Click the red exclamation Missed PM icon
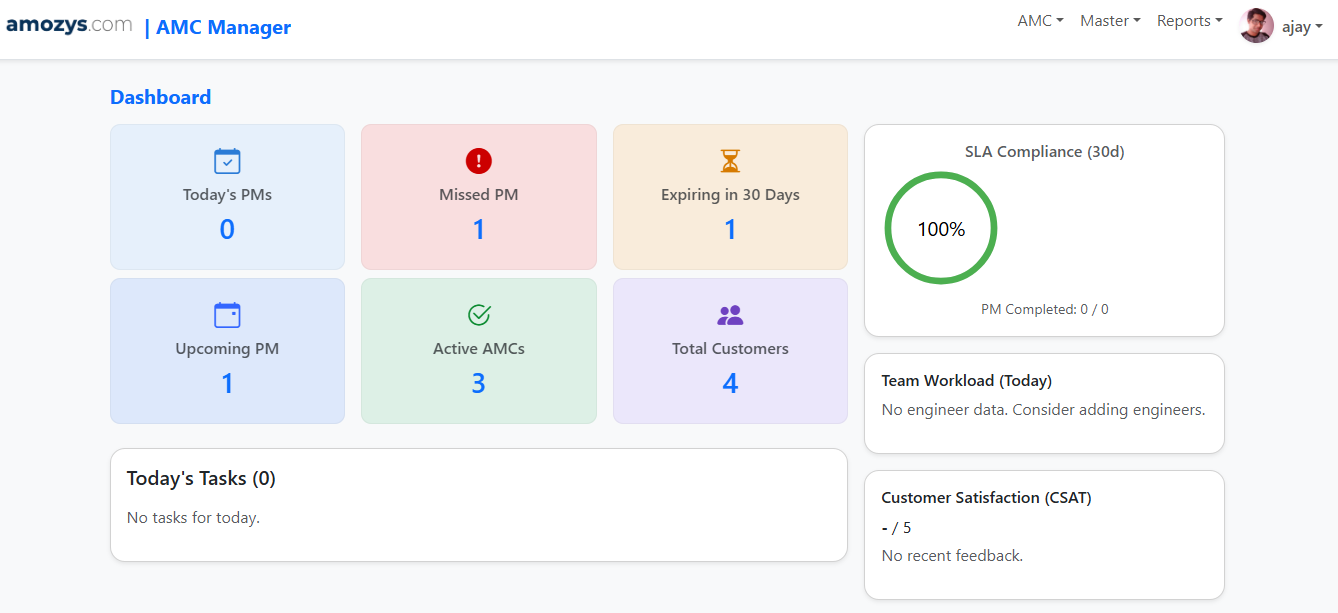The image size is (1338, 613). pyautogui.click(x=479, y=161)
